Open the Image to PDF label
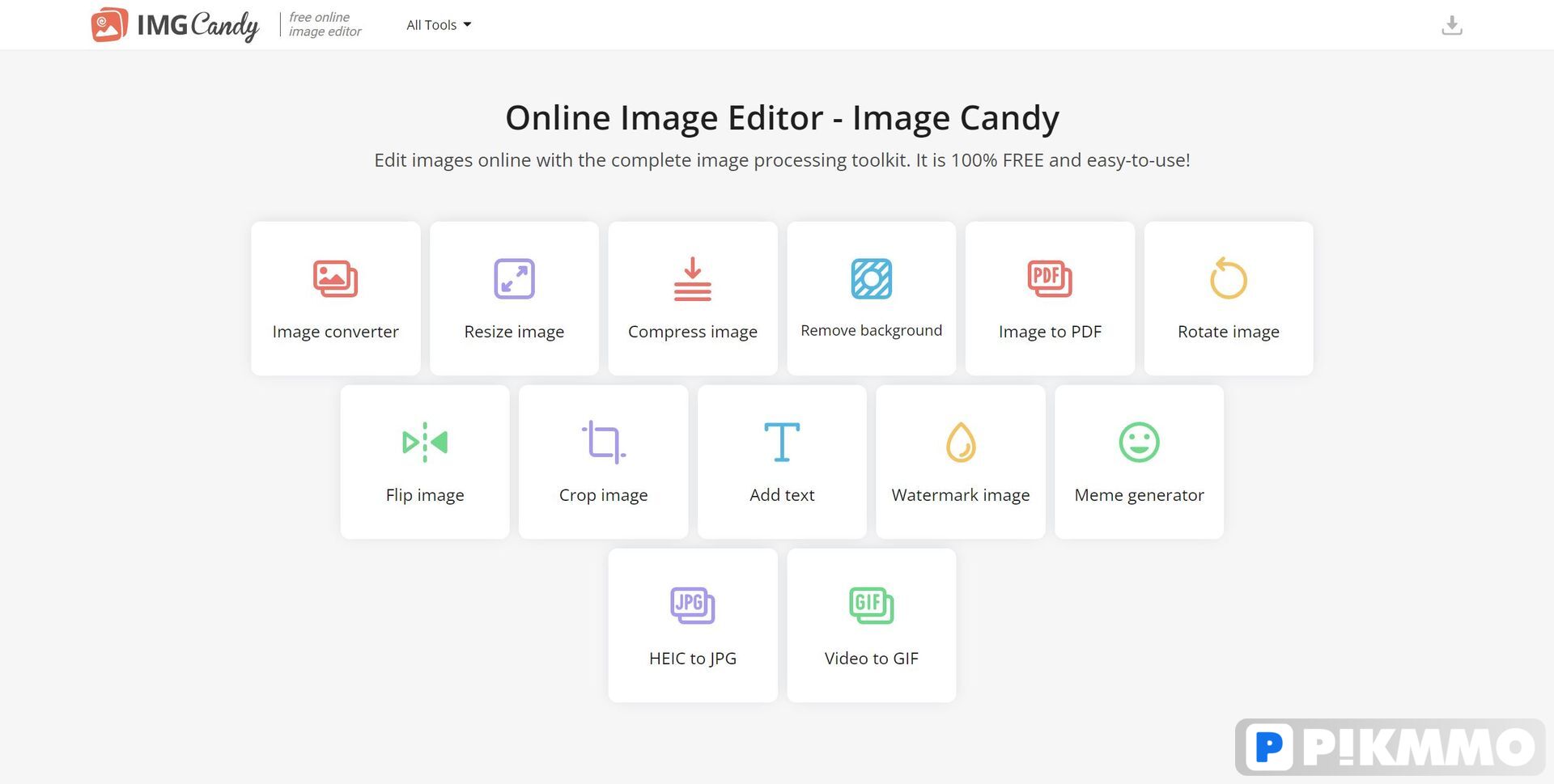 pos(1050,332)
